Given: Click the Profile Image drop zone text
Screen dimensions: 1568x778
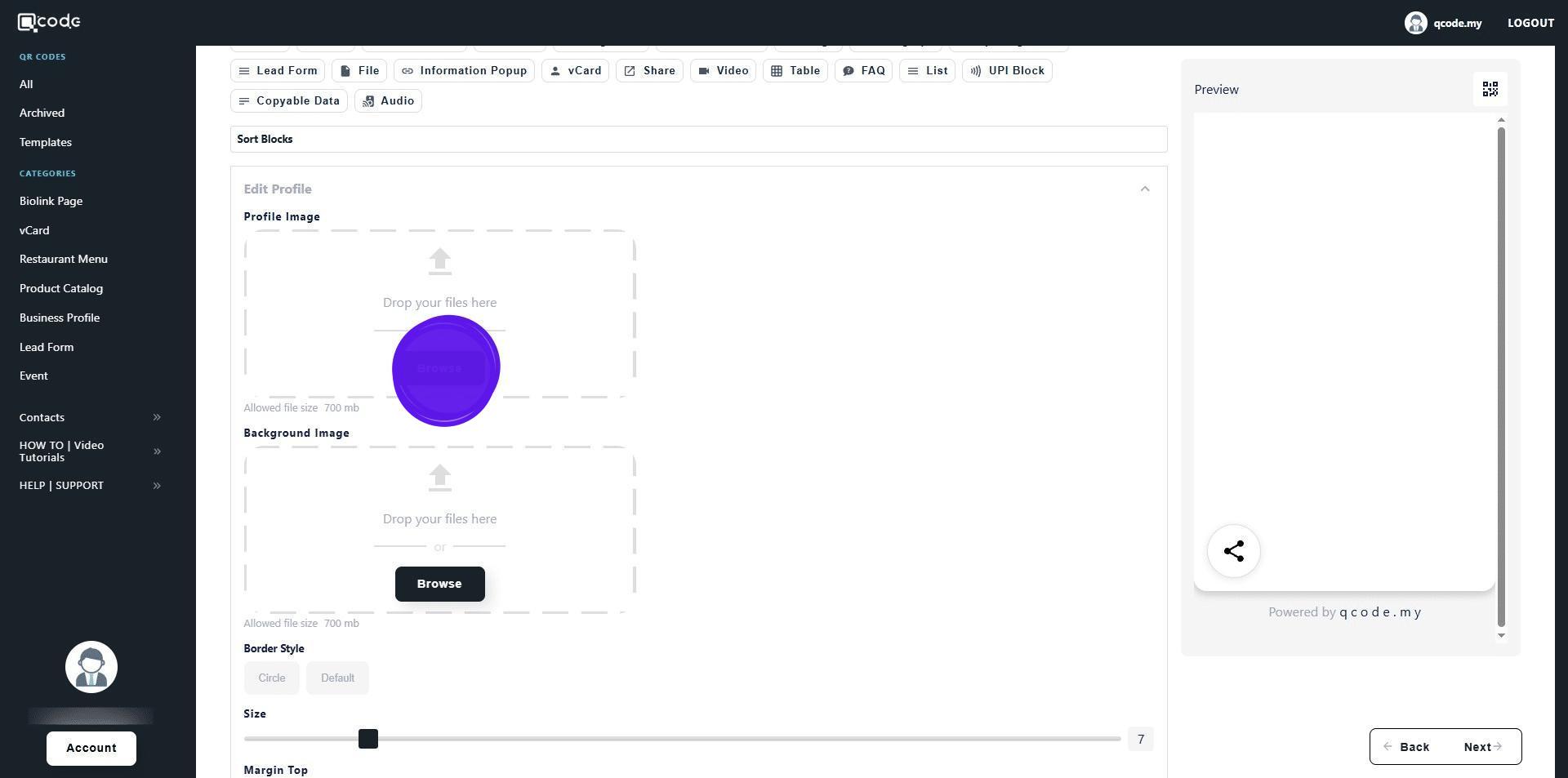Looking at the screenshot, I should coord(439,303).
